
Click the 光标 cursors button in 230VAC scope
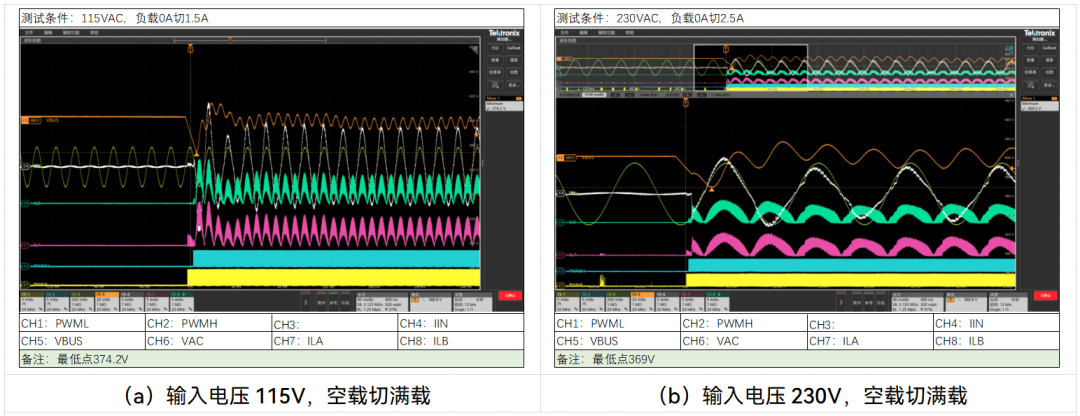pos(1030,48)
